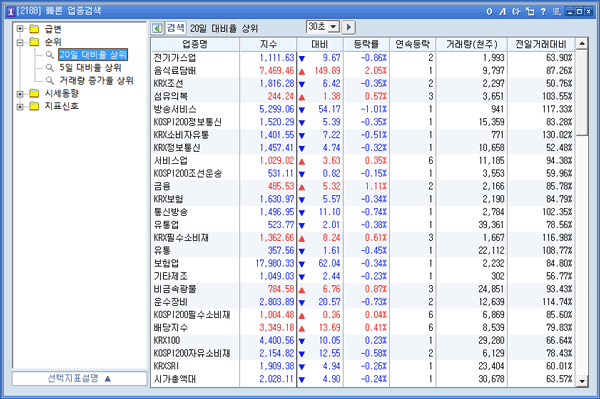Image resolution: width=600 pixels, height=399 pixels.
Task: Sort by 등락률 column header
Action: point(366,44)
